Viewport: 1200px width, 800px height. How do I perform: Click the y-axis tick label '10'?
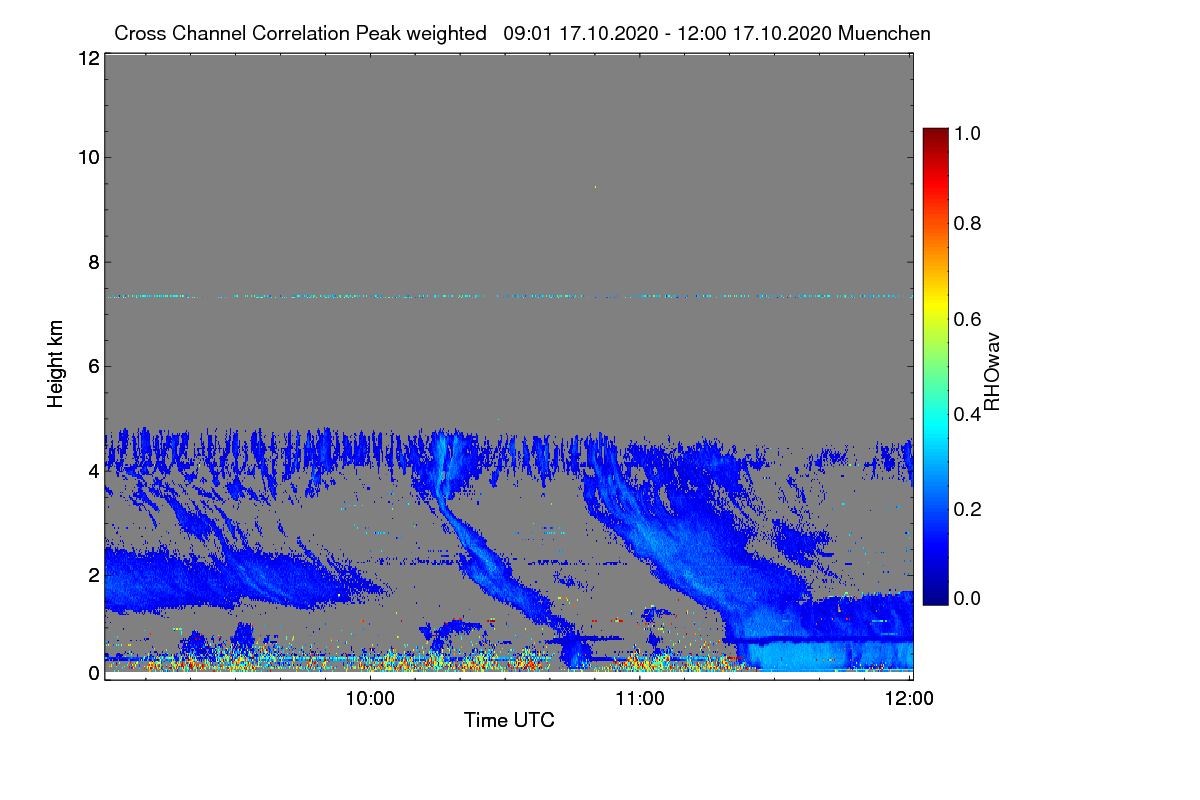[87, 157]
